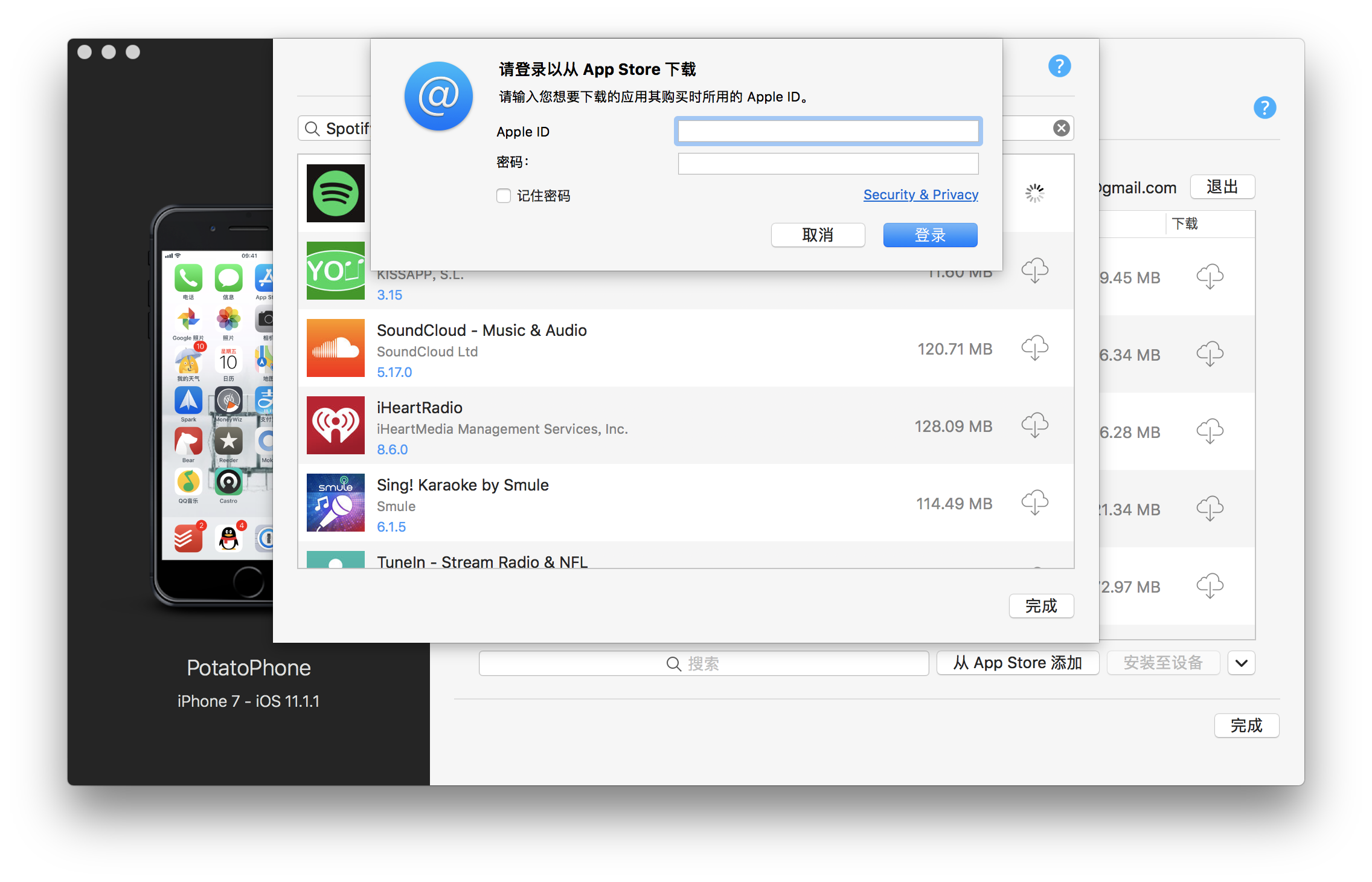The image size is (1372, 882).
Task: Select the iHeartRadio app icon
Action: (336, 425)
